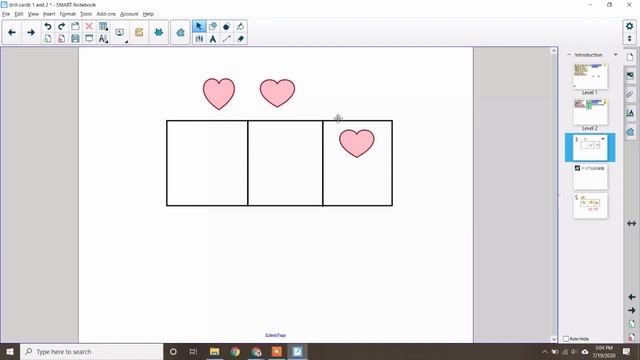Open the add-ons puzzle piece icon

[180, 32]
